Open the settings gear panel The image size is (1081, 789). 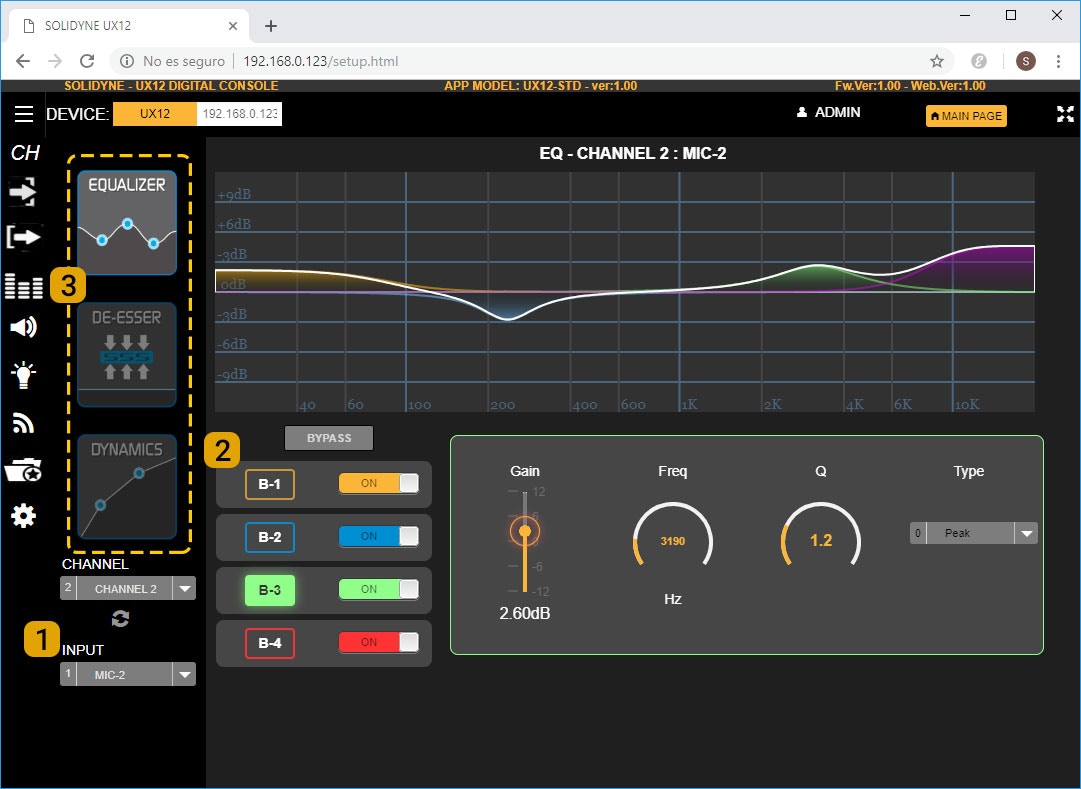click(x=22, y=515)
